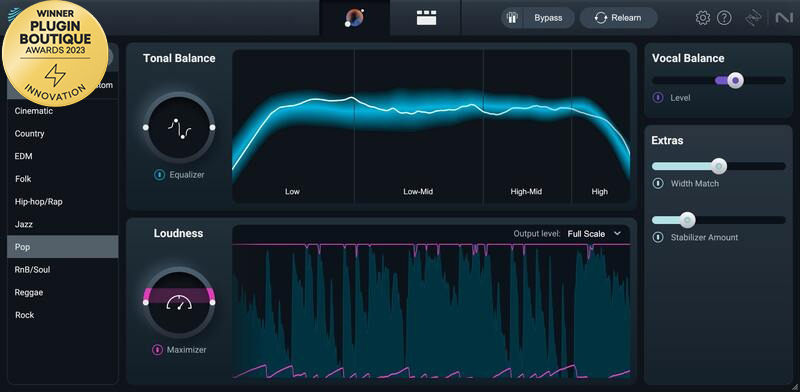
Task: Click the Equalizer curve dial icon
Action: pyautogui.click(x=179, y=127)
